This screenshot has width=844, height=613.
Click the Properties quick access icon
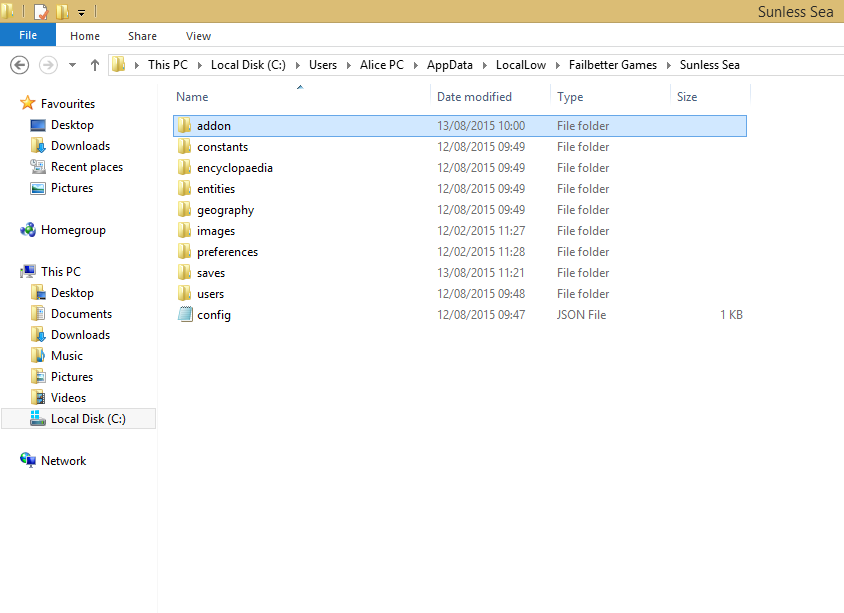[x=41, y=11]
